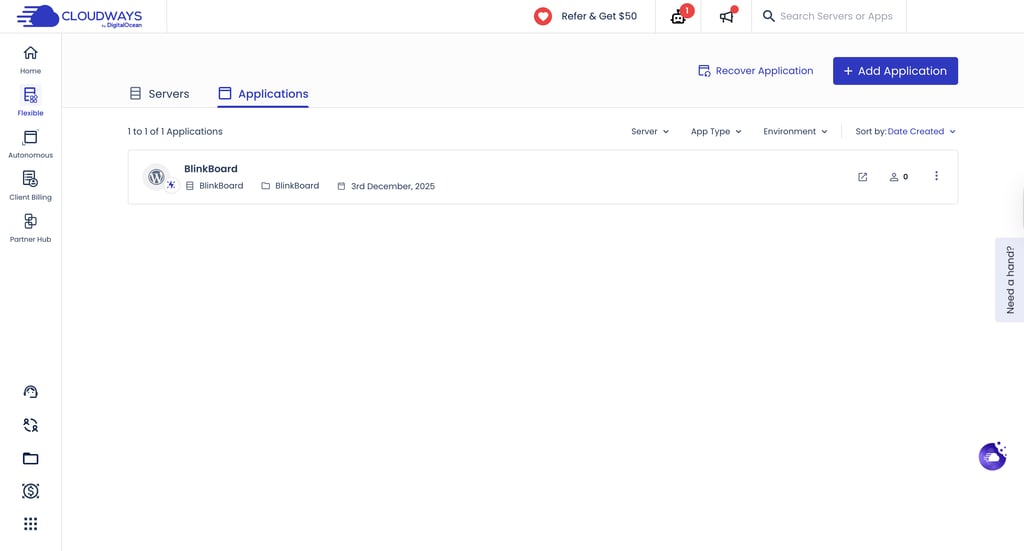The image size is (1024, 551).
Task: Open the Need a hand? side tab
Action: [1010, 279]
